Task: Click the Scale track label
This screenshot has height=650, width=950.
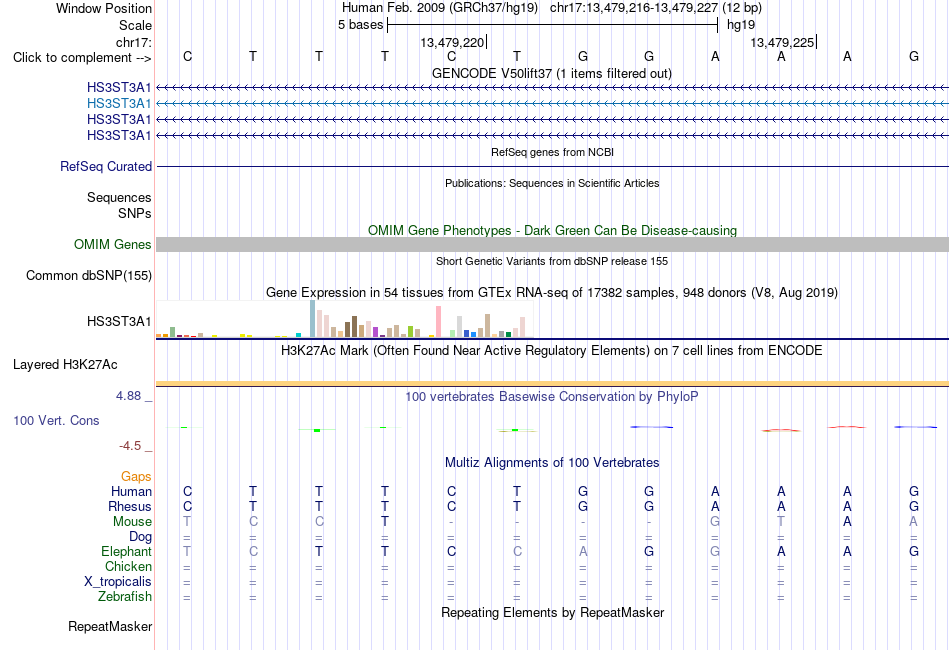Action: (135, 25)
